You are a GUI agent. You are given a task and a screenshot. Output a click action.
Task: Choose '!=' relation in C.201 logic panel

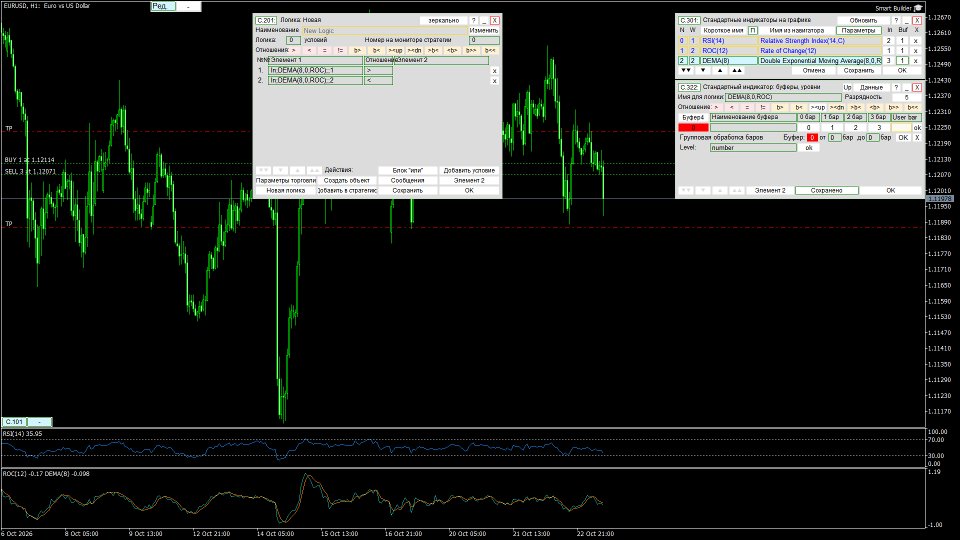(340, 50)
